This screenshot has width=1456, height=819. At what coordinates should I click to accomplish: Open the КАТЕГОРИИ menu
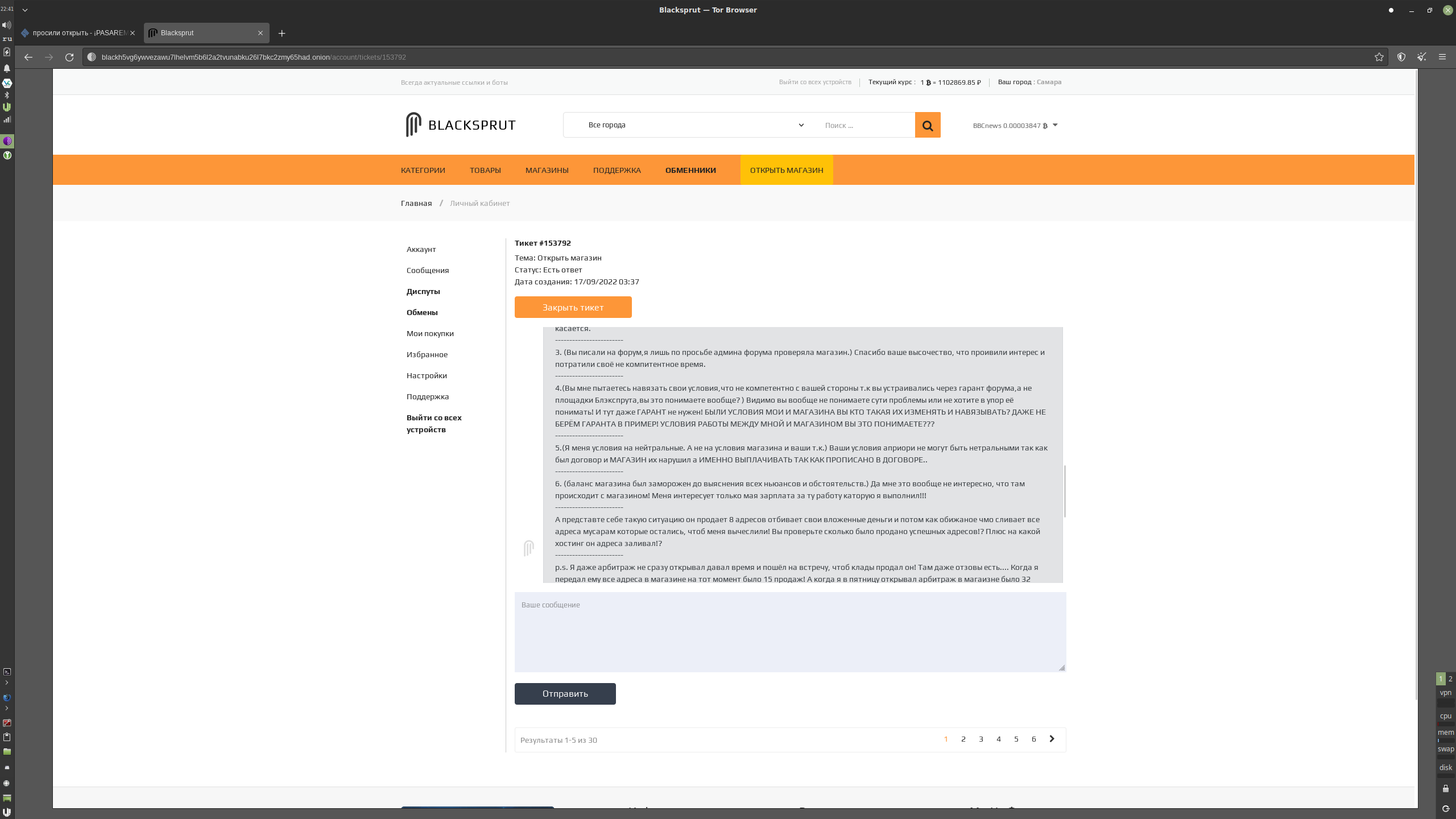click(423, 170)
